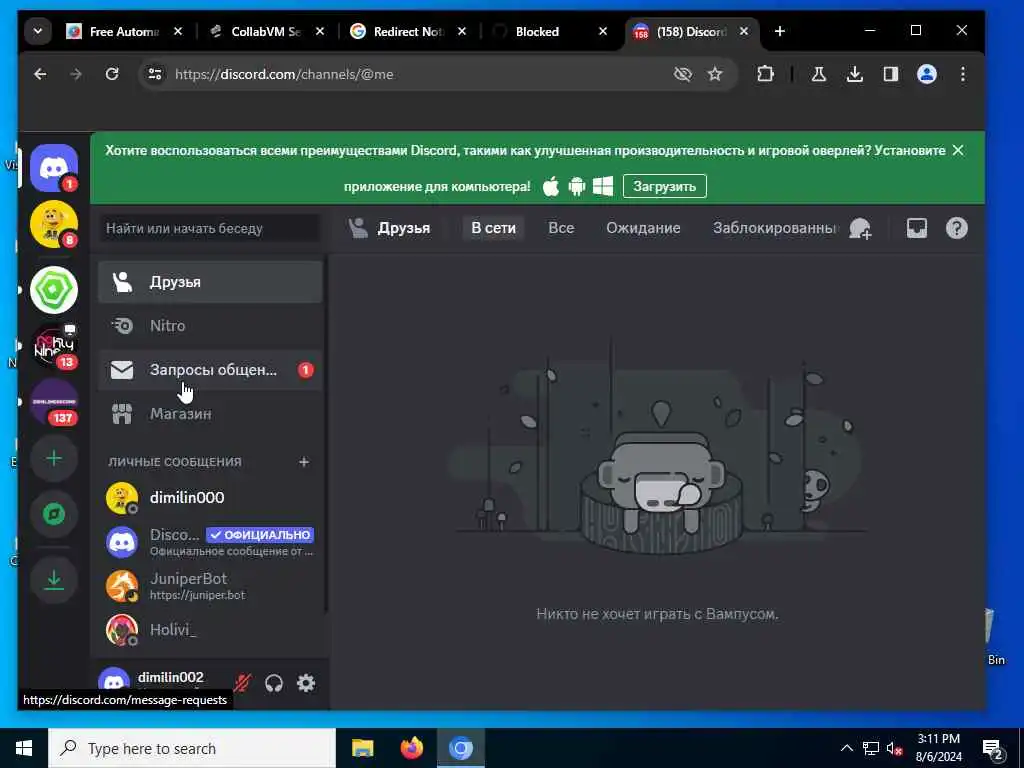Switch to В сети tab

(493, 228)
